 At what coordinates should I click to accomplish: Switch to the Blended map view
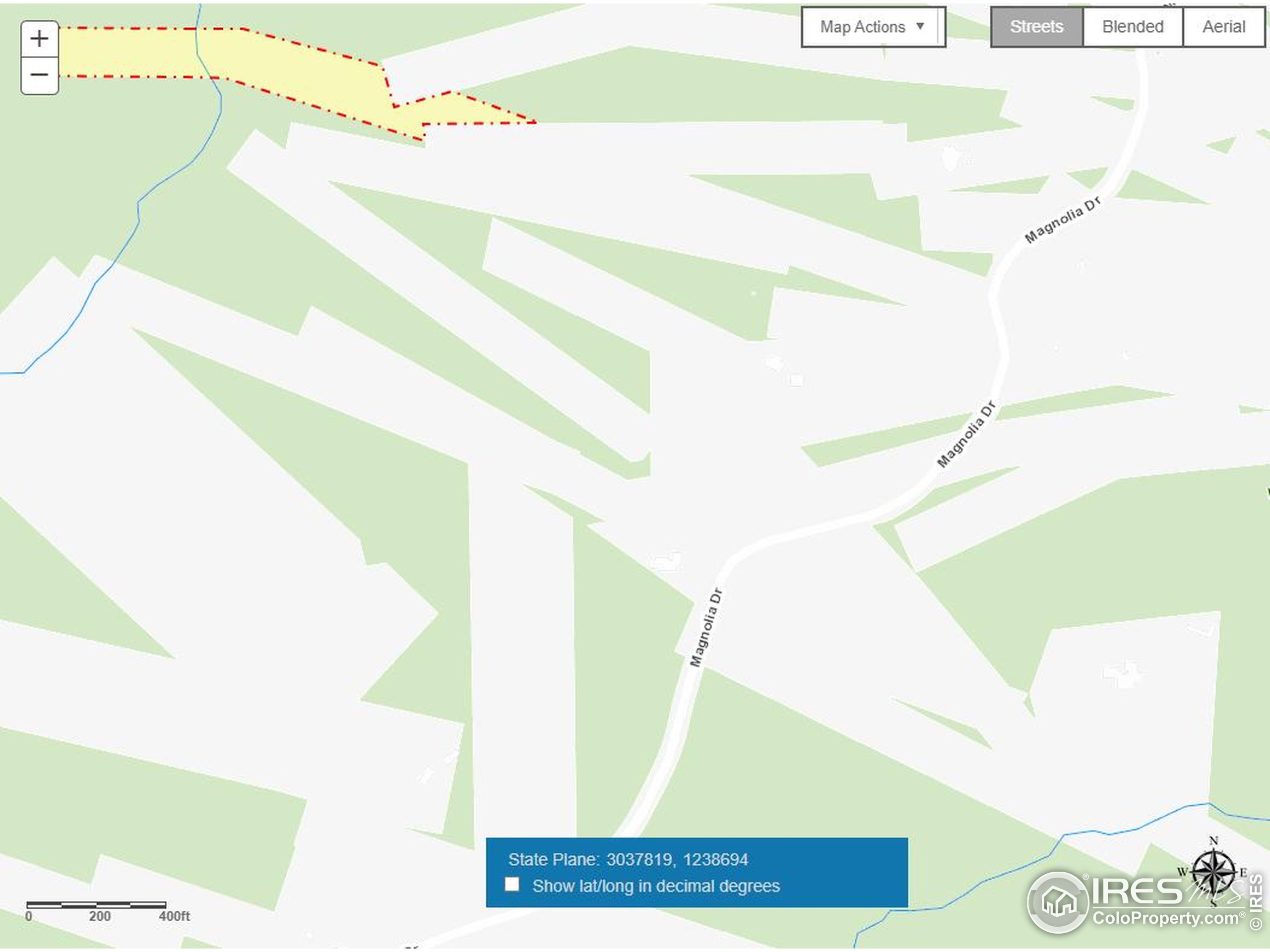point(1132,26)
